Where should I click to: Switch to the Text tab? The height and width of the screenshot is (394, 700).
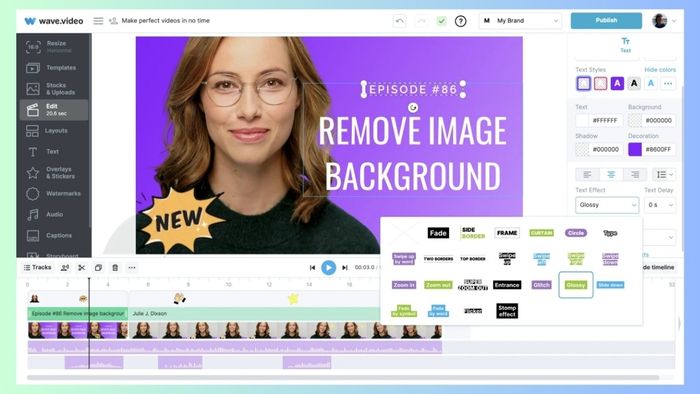[625, 45]
